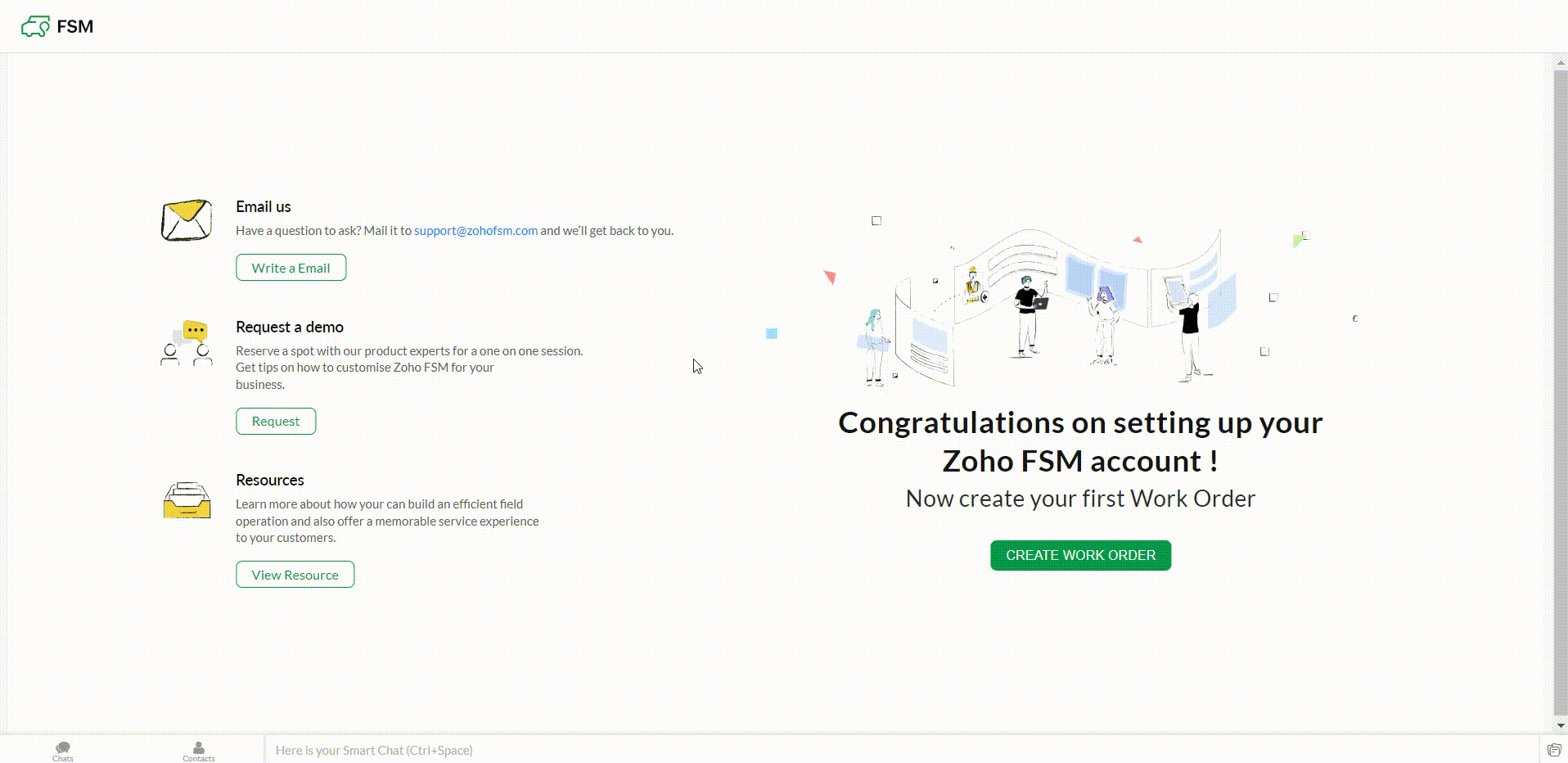Type in the Smart Chat input field

[x=818, y=750]
